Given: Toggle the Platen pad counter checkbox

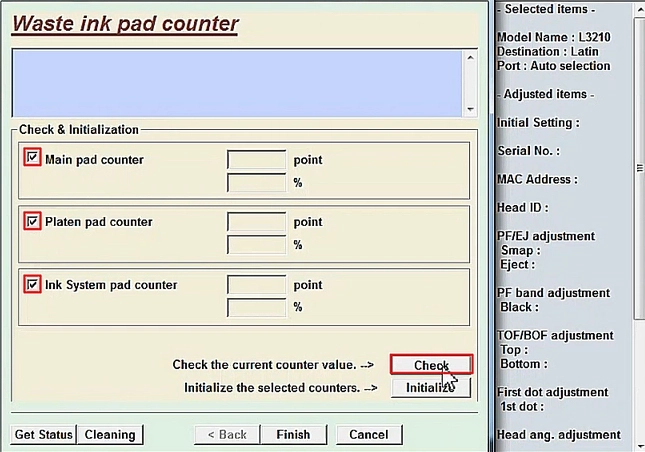Looking at the screenshot, I should [32, 221].
